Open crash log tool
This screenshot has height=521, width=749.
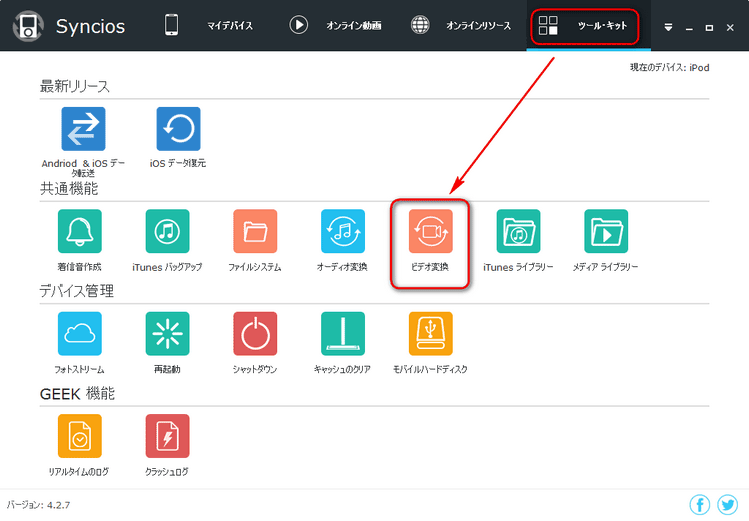click(167, 436)
